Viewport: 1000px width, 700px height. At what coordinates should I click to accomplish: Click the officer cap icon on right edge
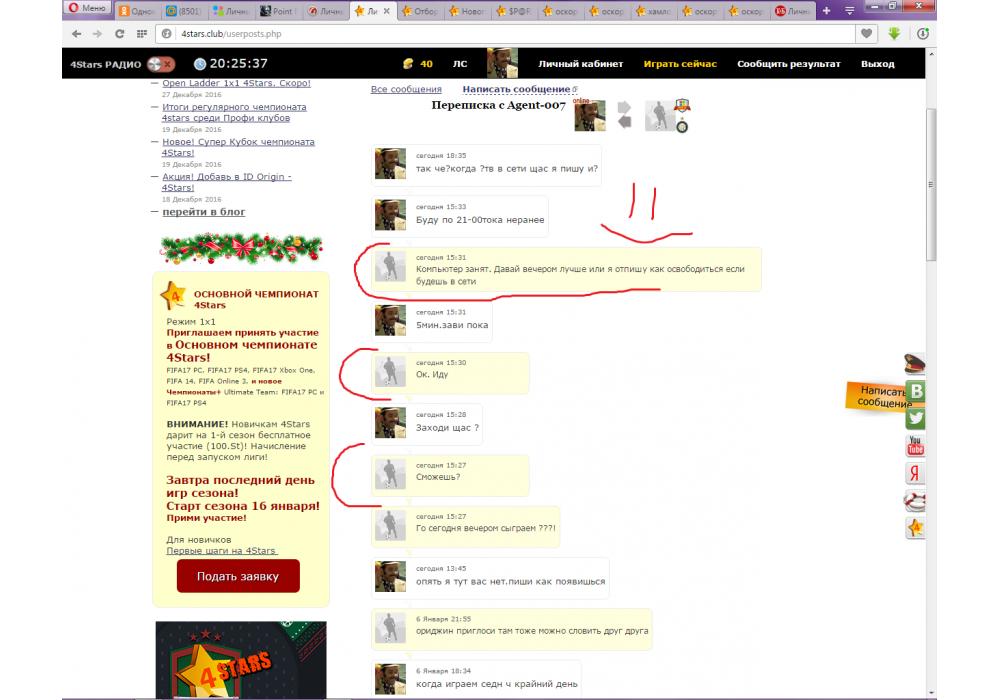915,364
